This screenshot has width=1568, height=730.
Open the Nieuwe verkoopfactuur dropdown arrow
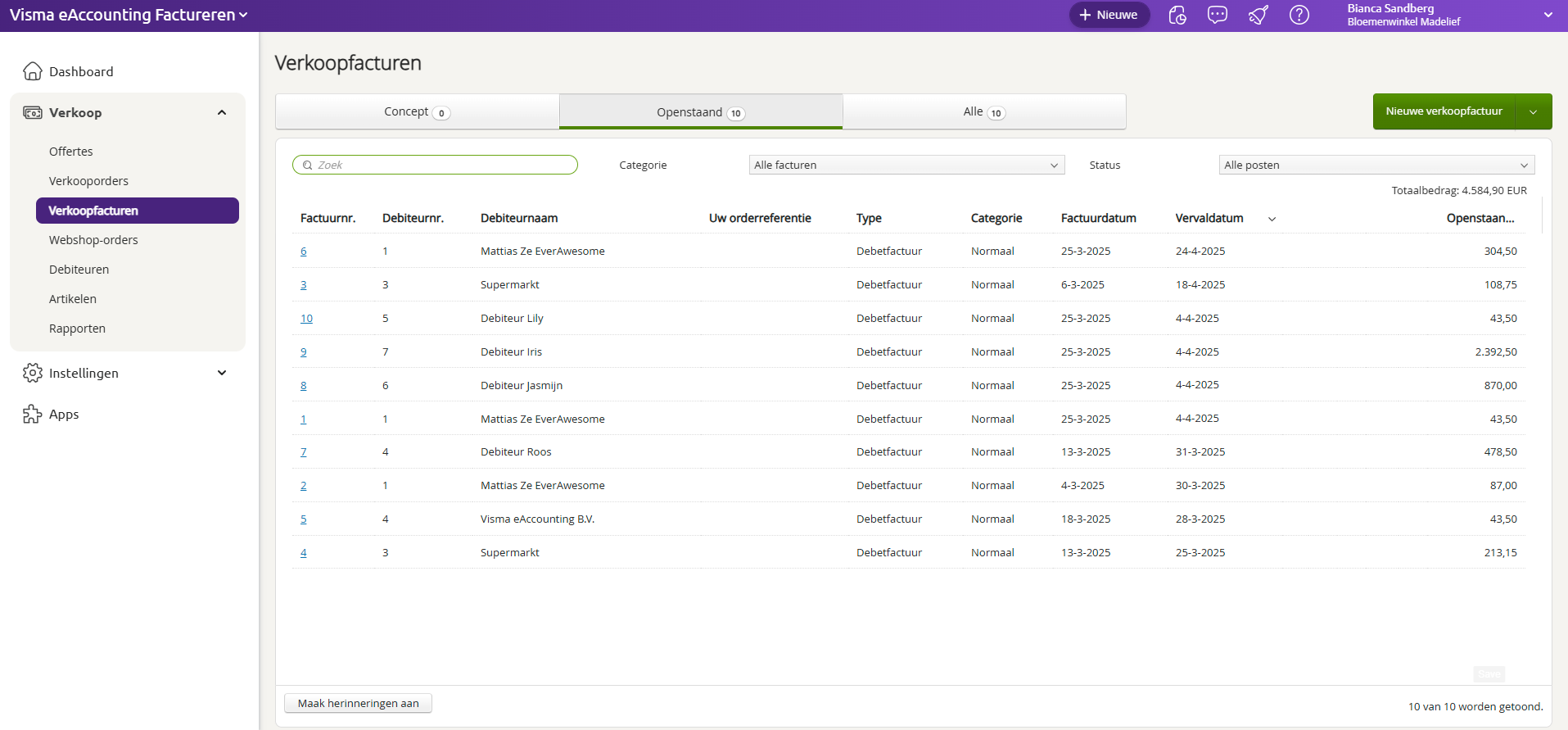tap(1534, 111)
